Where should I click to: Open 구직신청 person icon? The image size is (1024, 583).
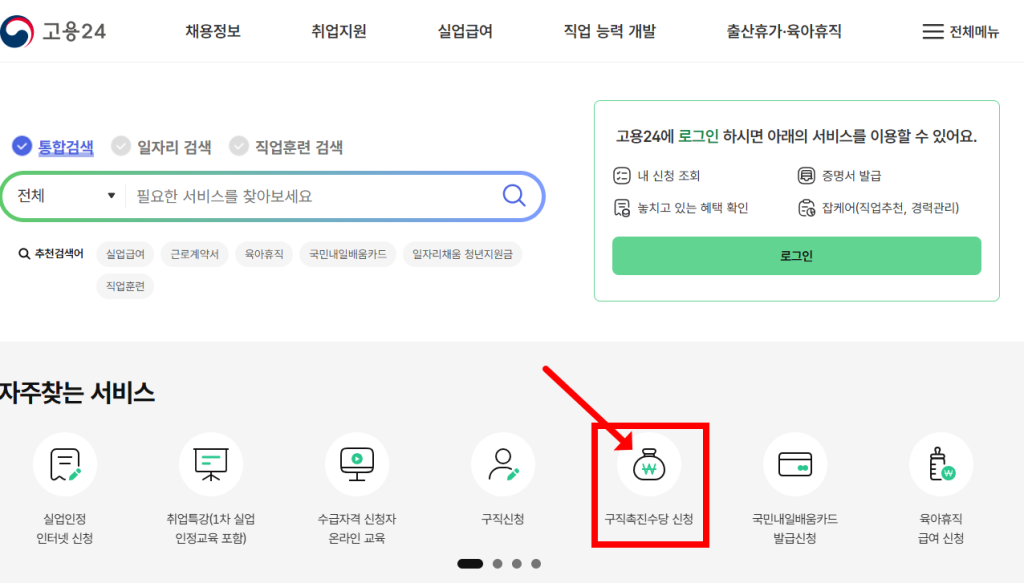503,465
